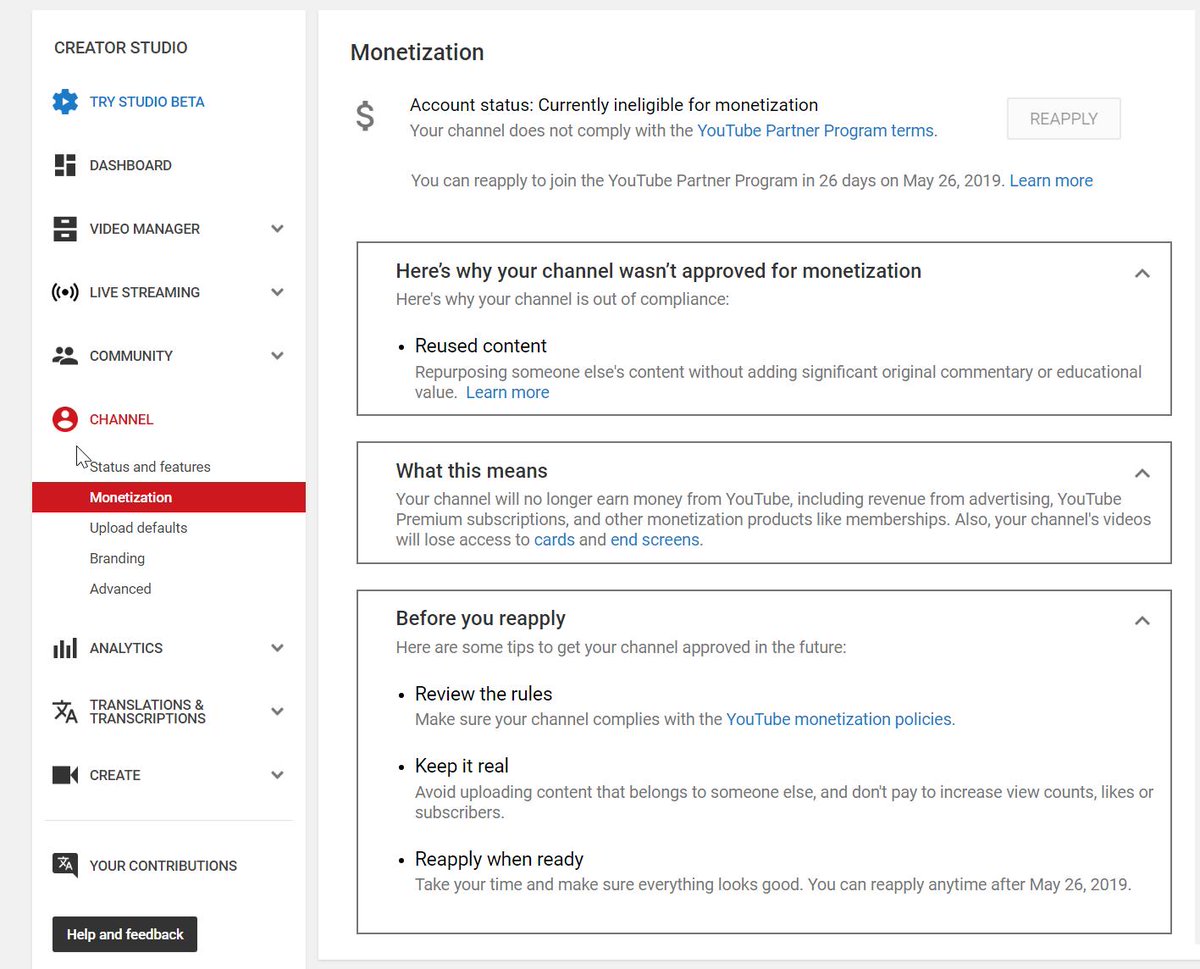This screenshot has height=969, width=1200.
Task: Click Learn more after the reapply date
Action: pyautogui.click(x=1051, y=181)
